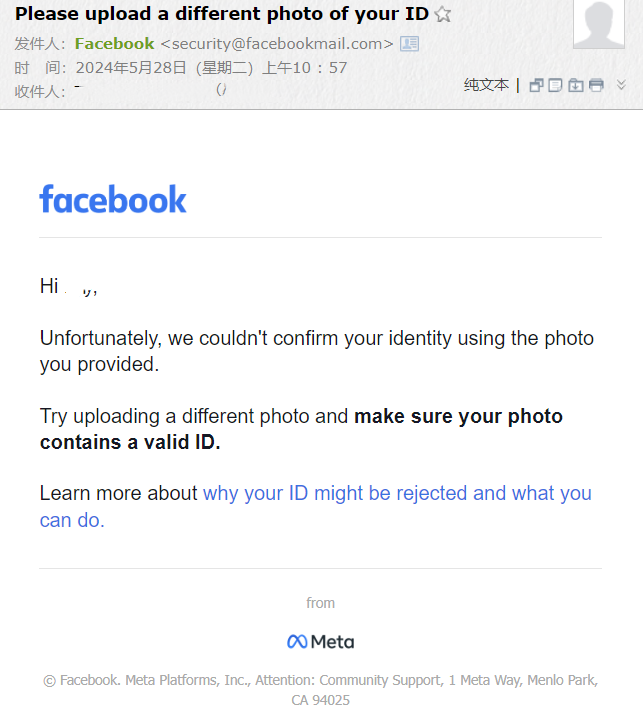Click the memo note icon in the header
643x726 pixels.
coord(555,86)
